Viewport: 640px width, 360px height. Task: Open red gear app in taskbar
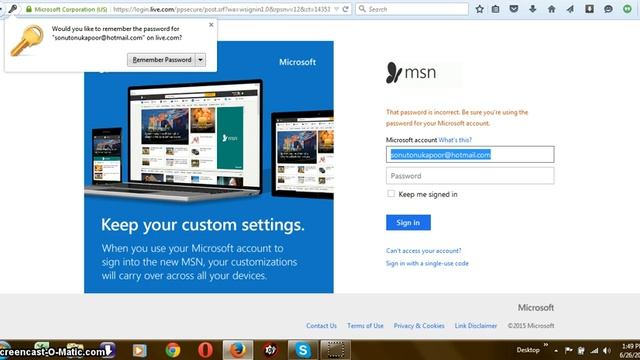pyautogui.click(x=270, y=350)
